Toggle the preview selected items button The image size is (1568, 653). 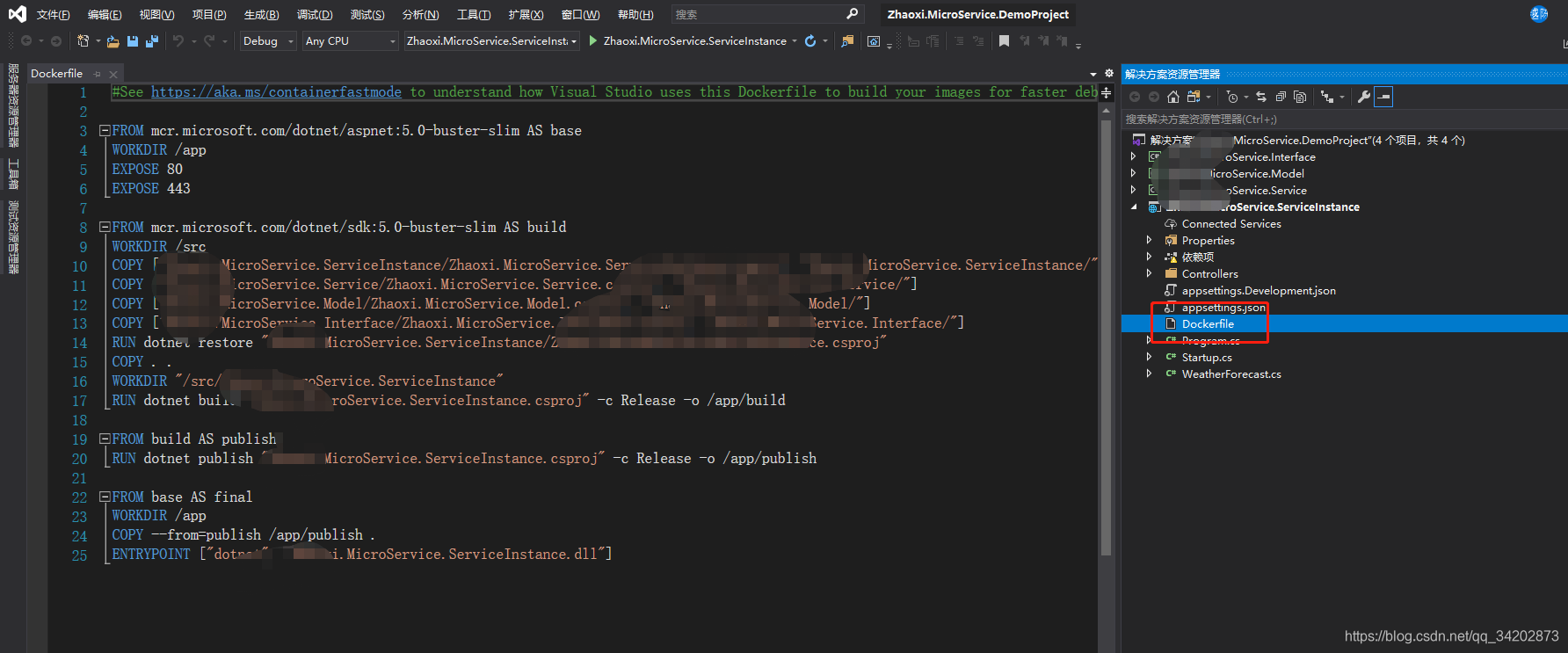[1383, 97]
